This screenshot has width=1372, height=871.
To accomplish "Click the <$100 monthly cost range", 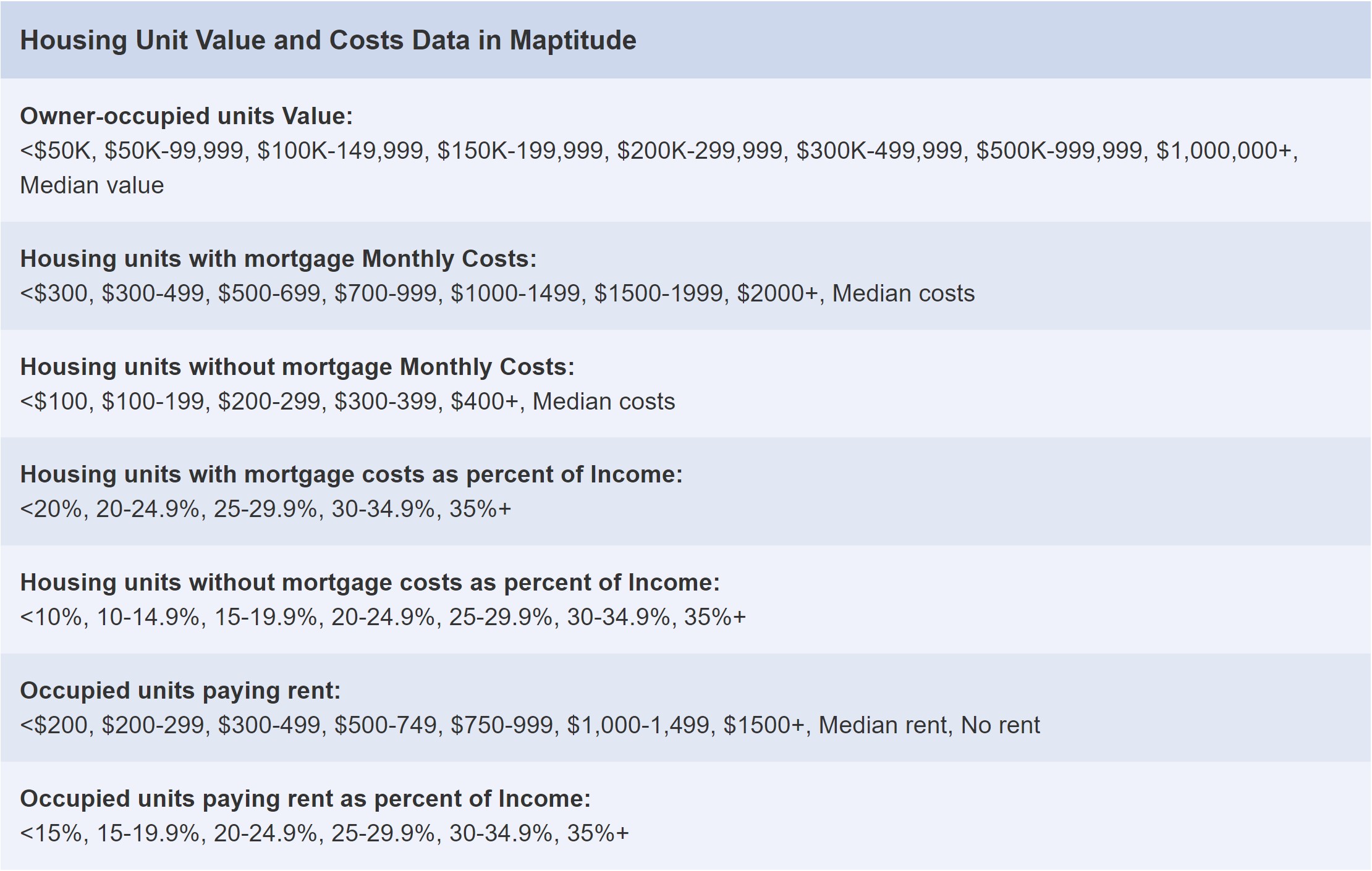I will point(53,402).
